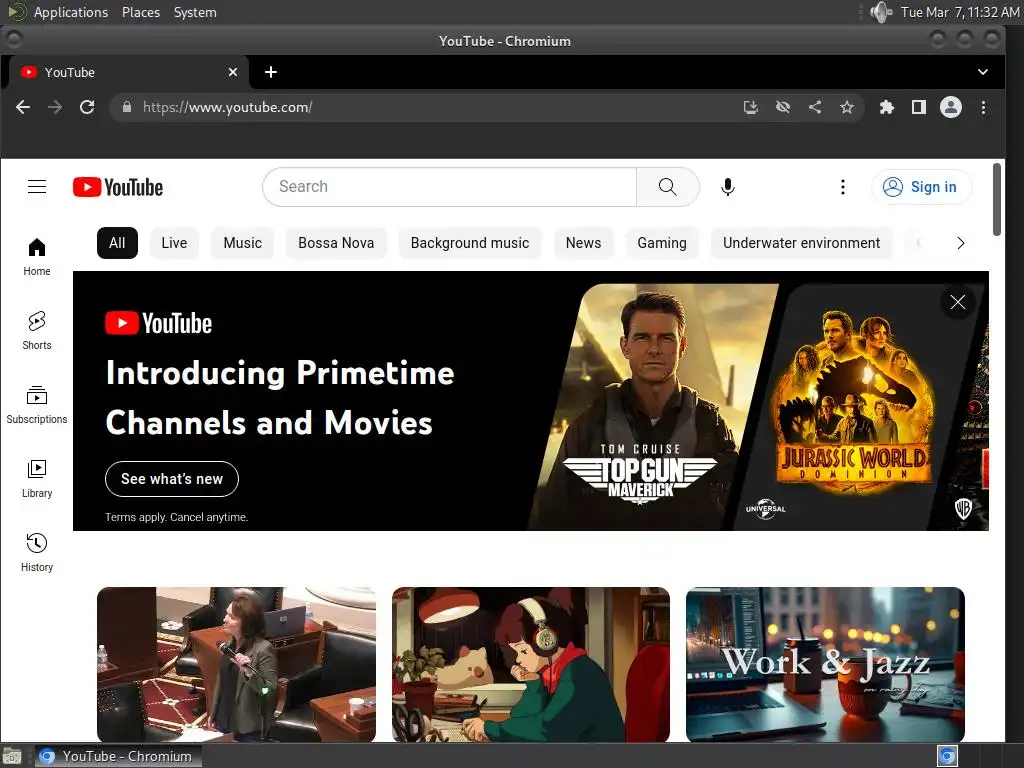Screen dimensions: 1024x768
Task: Select the Background music chip
Action: [470, 243]
